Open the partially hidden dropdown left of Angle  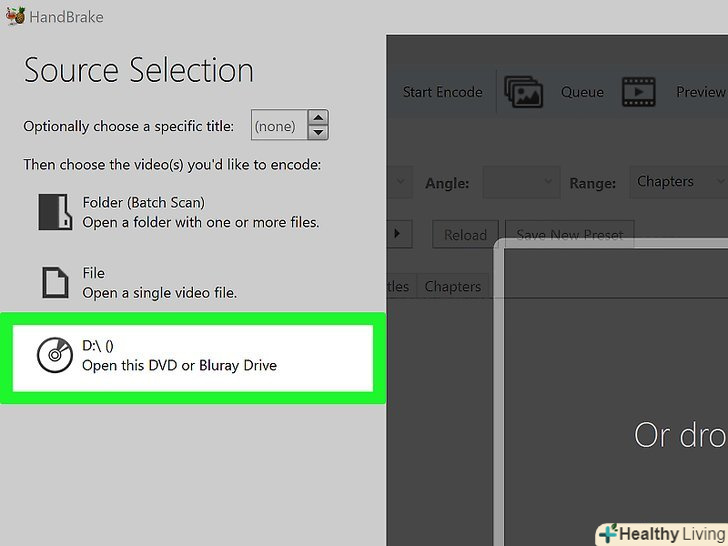399,182
